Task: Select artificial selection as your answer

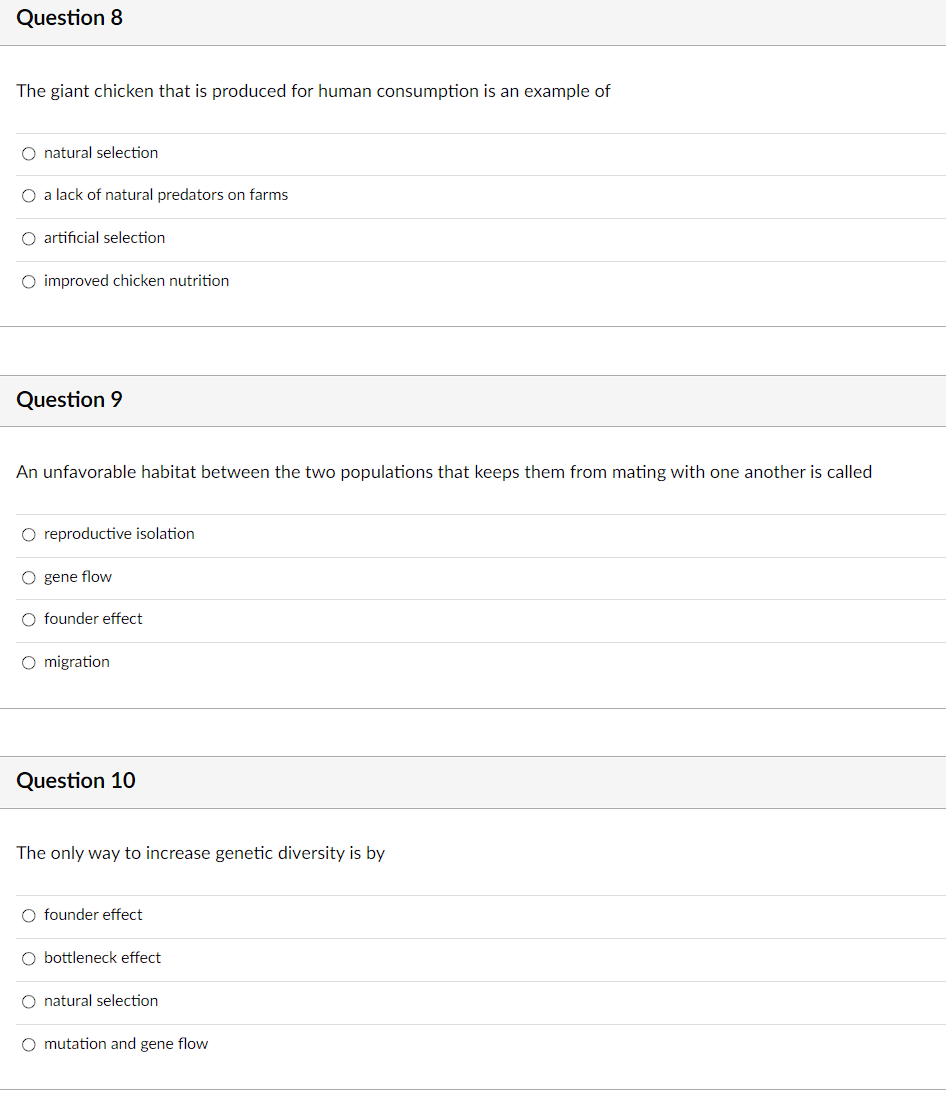Action: point(28,238)
